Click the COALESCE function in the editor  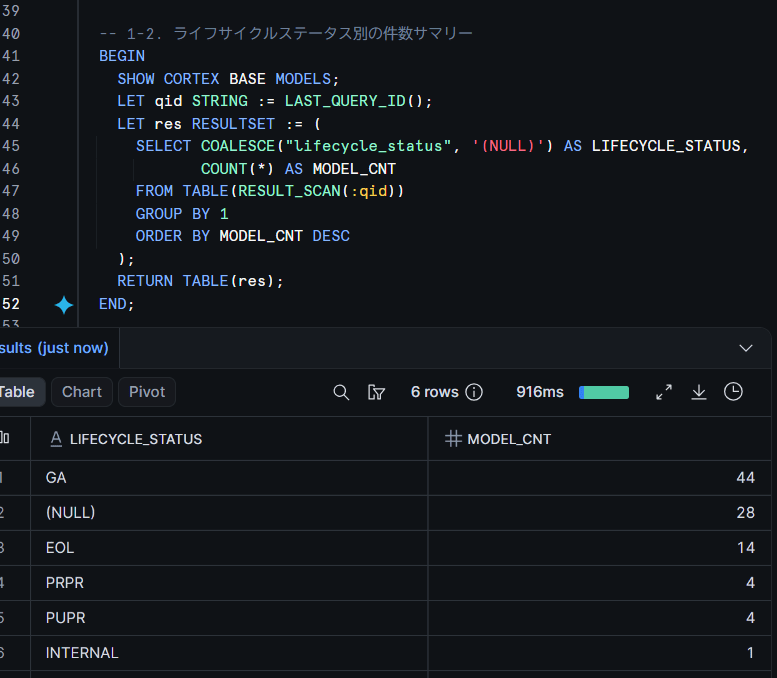[237, 146]
